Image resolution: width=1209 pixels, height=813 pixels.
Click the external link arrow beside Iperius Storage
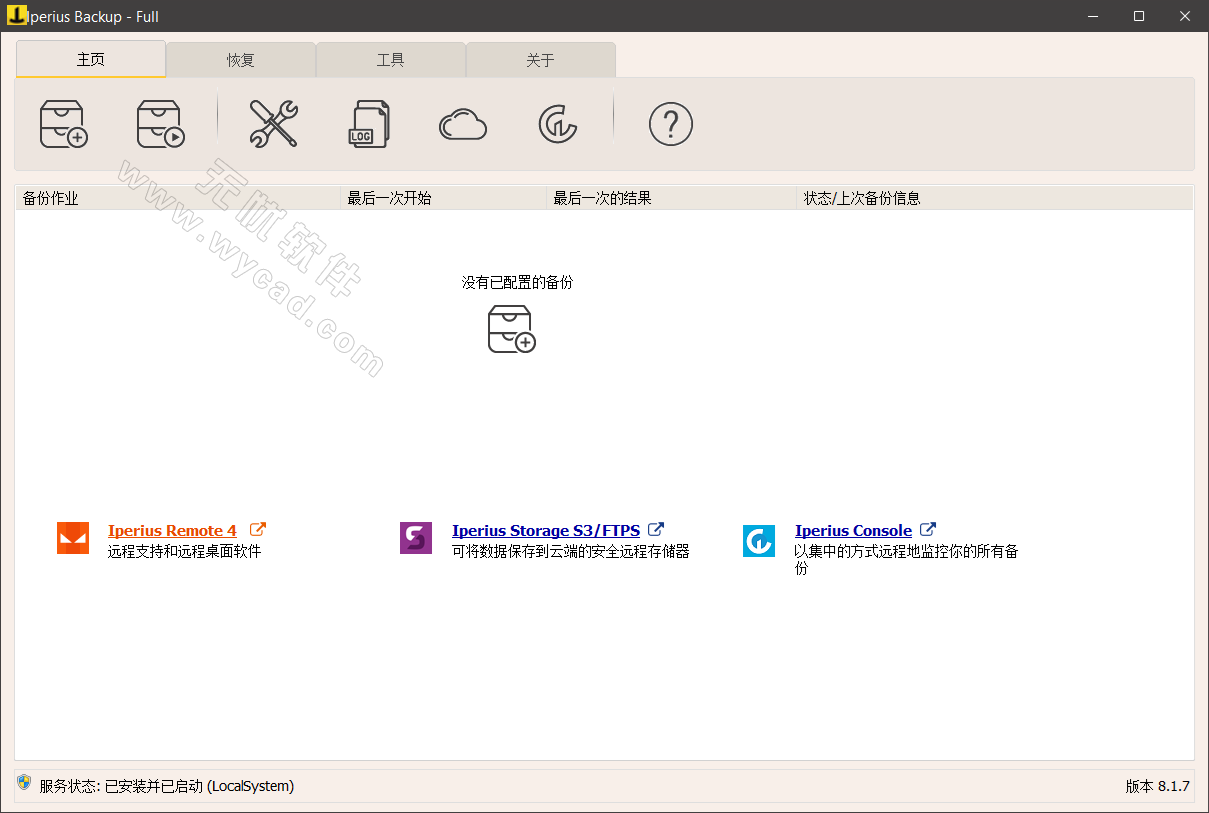point(655,529)
